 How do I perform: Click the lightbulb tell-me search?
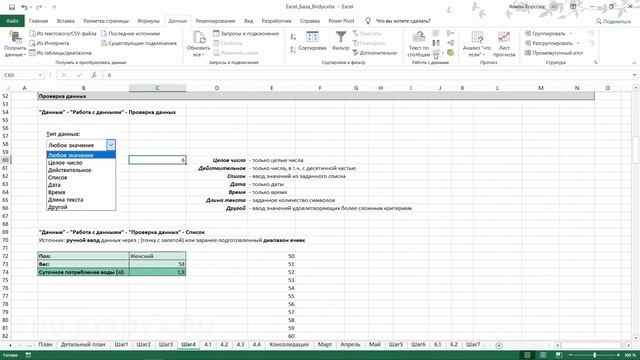coord(368,21)
